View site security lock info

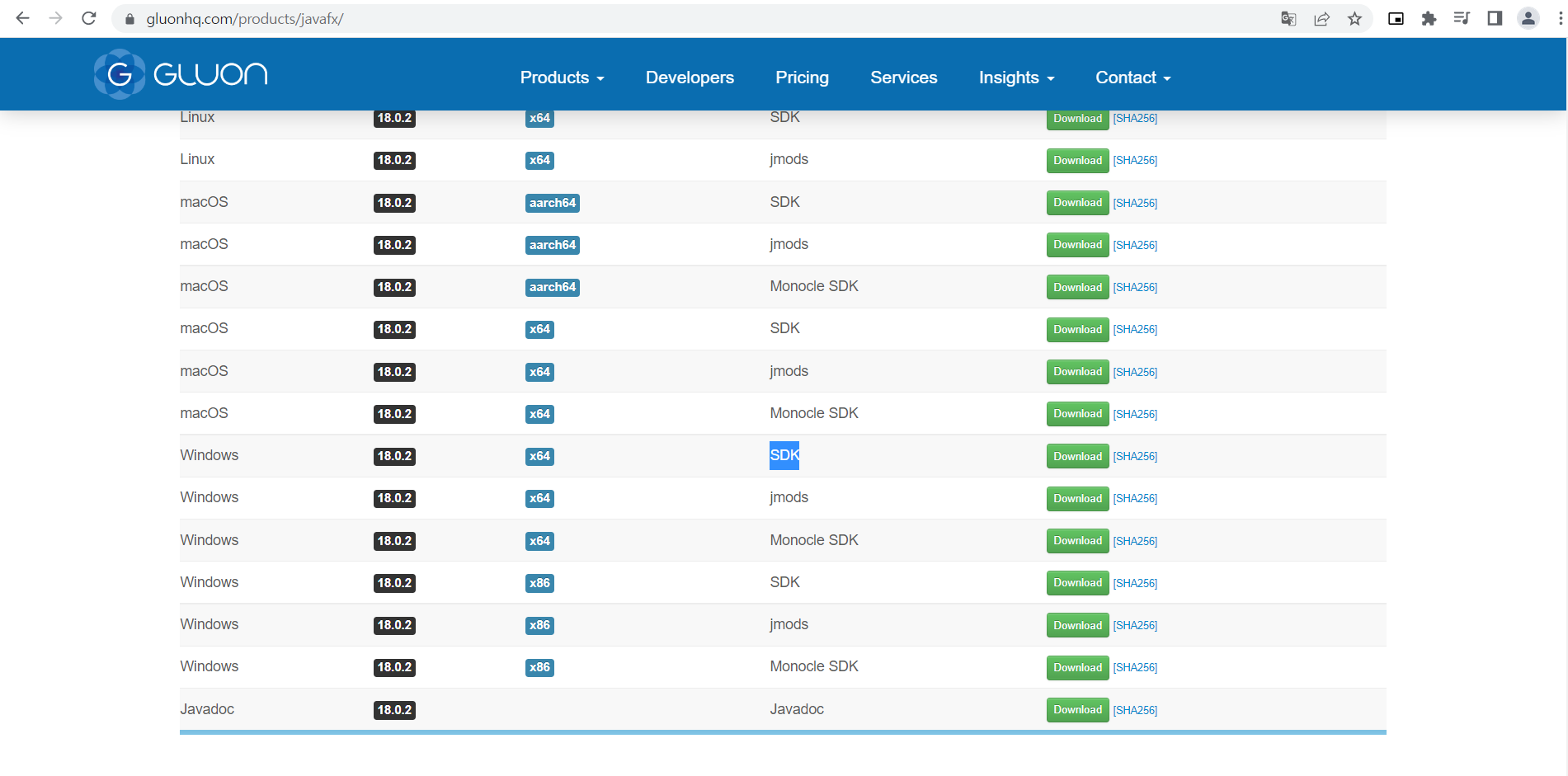129,19
